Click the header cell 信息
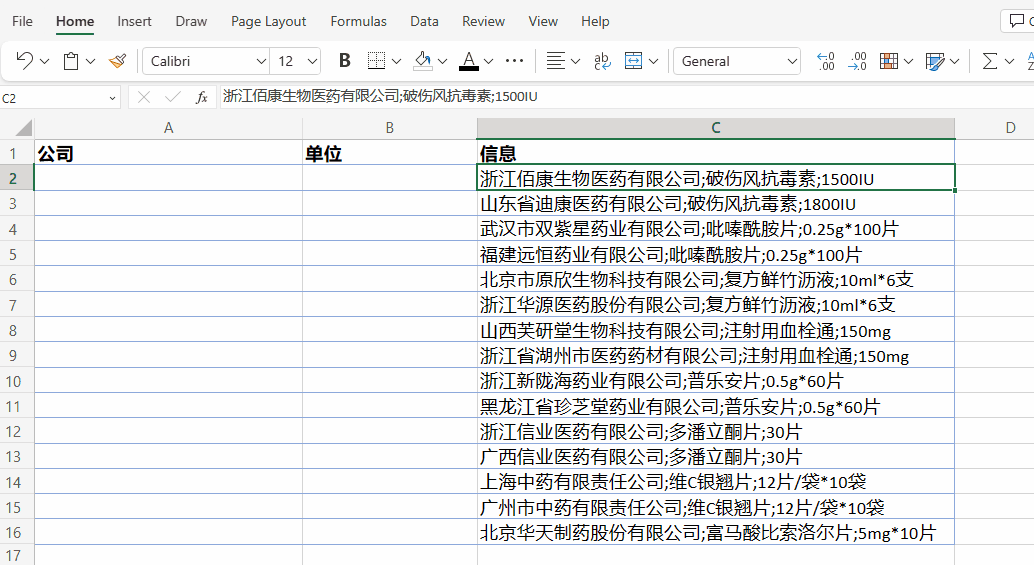Viewport: 1034px width, 565px height. [x=715, y=153]
